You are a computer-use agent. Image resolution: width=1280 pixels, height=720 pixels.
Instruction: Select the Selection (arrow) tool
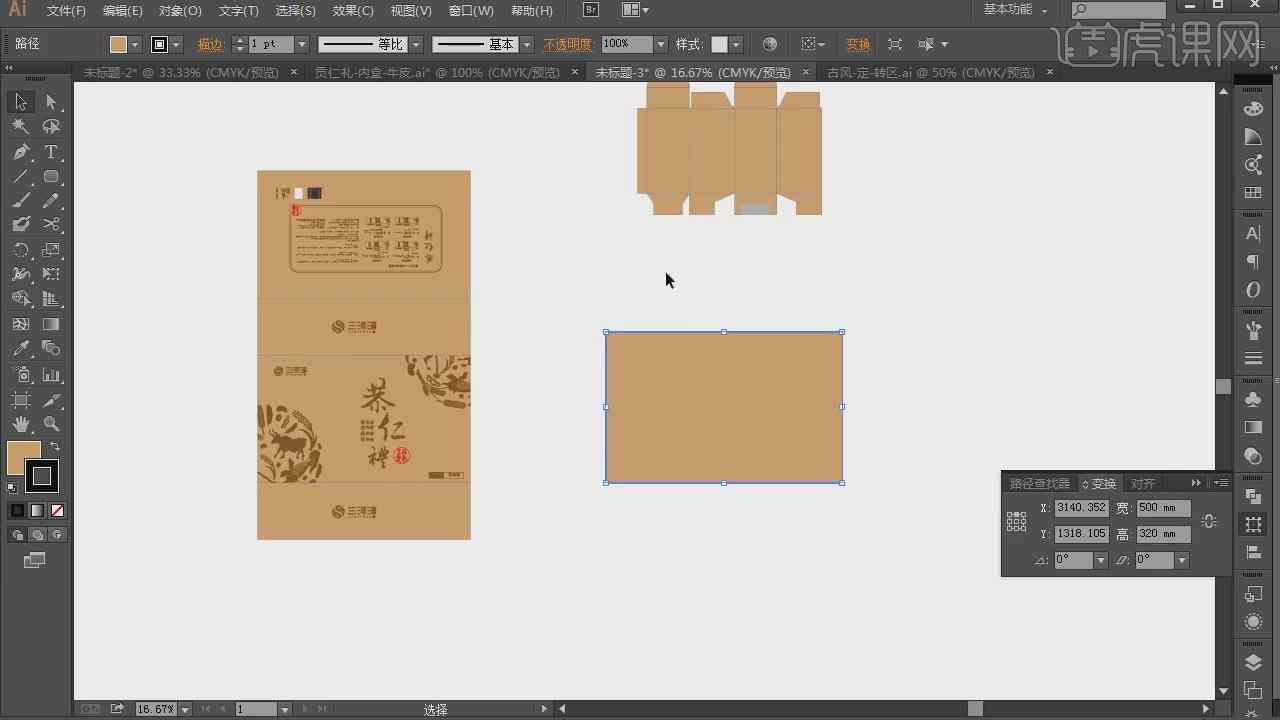20,102
